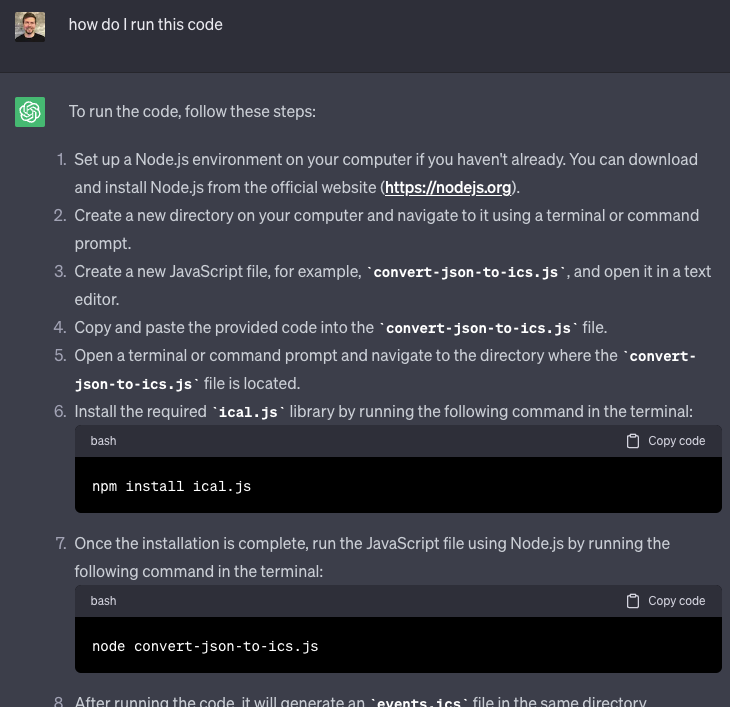Click the "node convert-json-to-ics.js" code line

pyautogui.click(x=205, y=646)
